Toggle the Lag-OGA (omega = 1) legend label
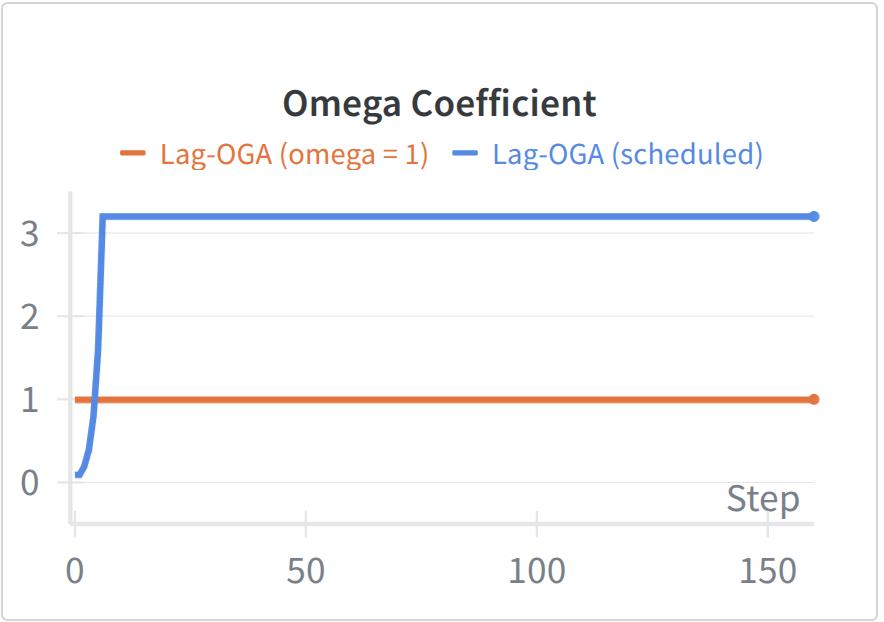The width and height of the screenshot is (884, 622). [x=294, y=155]
